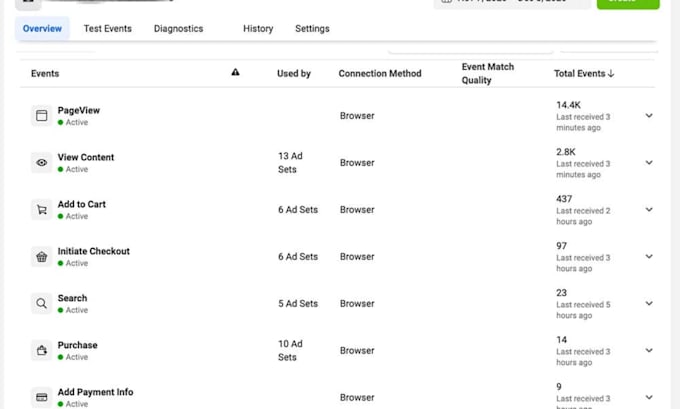Click the Purchase bag icon

(x=42, y=350)
